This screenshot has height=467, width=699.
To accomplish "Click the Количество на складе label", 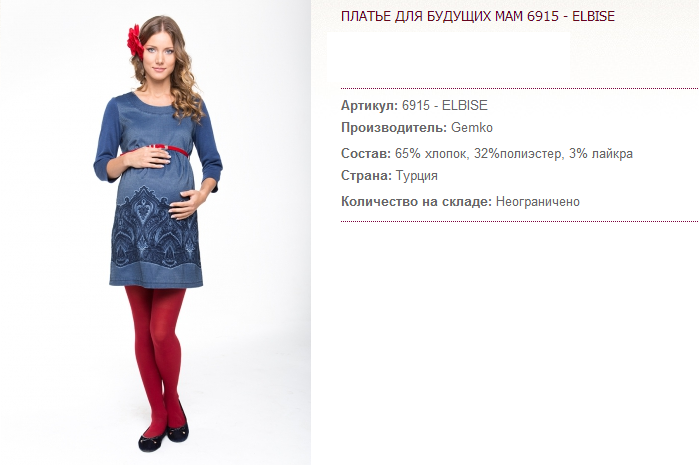I will (x=416, y=202).
